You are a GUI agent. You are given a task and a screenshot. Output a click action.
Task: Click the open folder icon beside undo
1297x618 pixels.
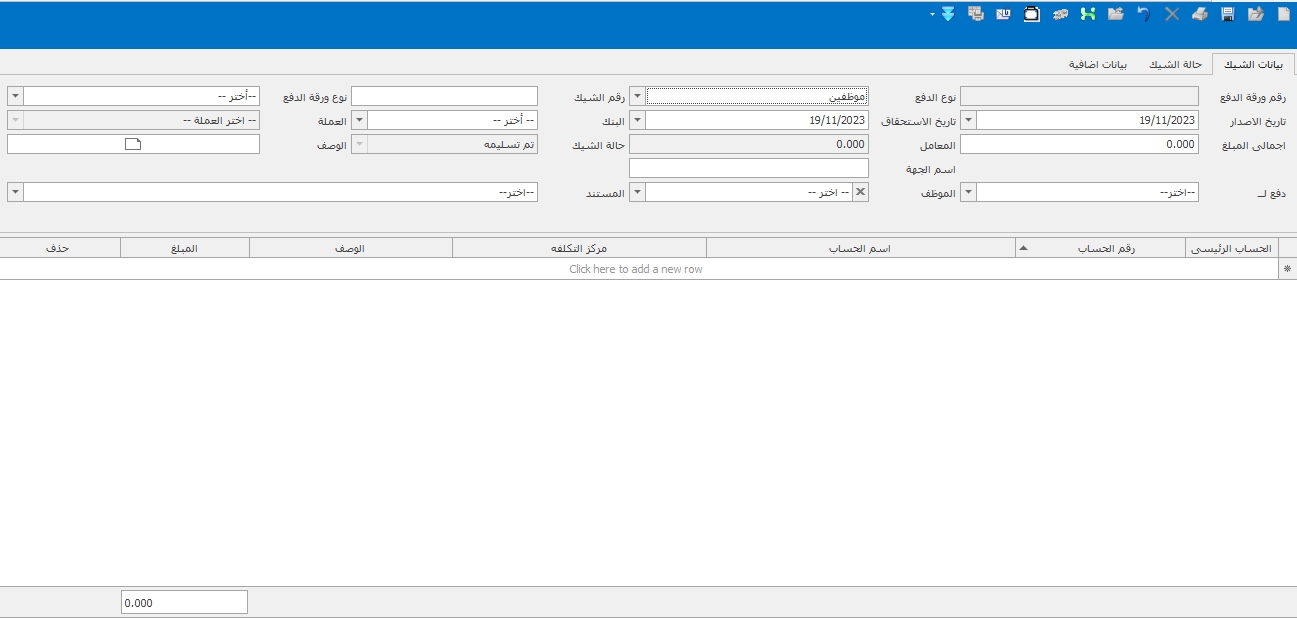(x=1116, y=14)
